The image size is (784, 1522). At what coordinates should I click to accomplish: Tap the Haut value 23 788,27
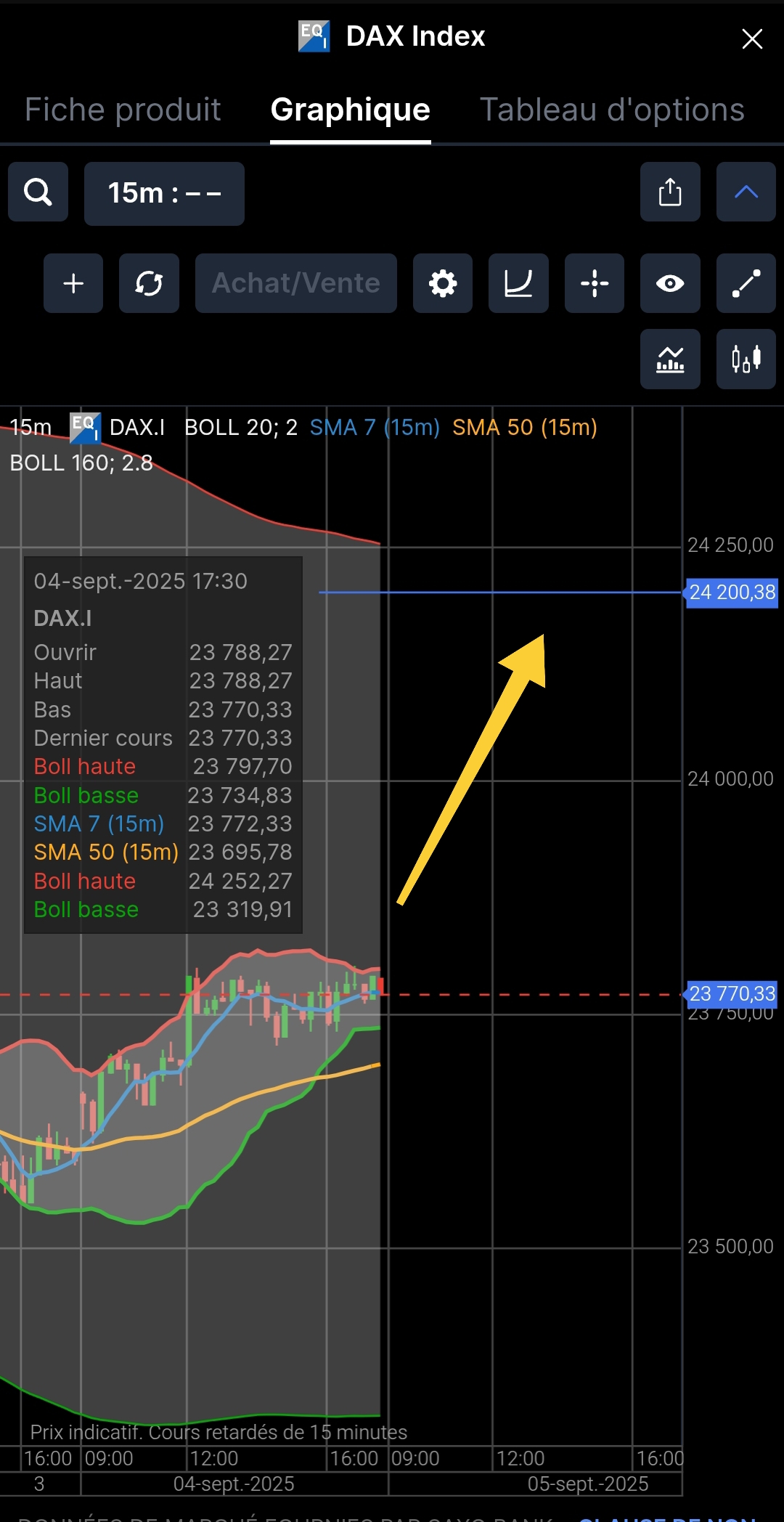coord(241,680)
